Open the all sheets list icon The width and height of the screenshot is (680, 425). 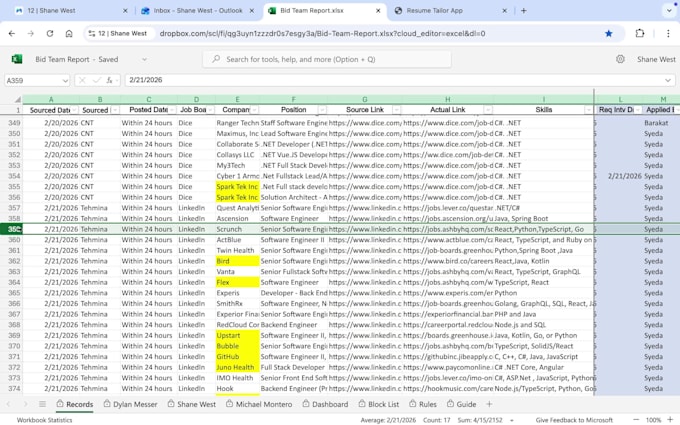coord(42,404)
